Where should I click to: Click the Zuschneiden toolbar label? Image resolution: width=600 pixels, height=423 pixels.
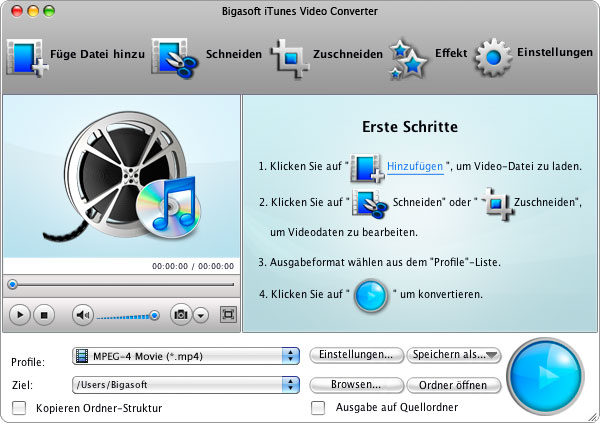pos(348,54)
